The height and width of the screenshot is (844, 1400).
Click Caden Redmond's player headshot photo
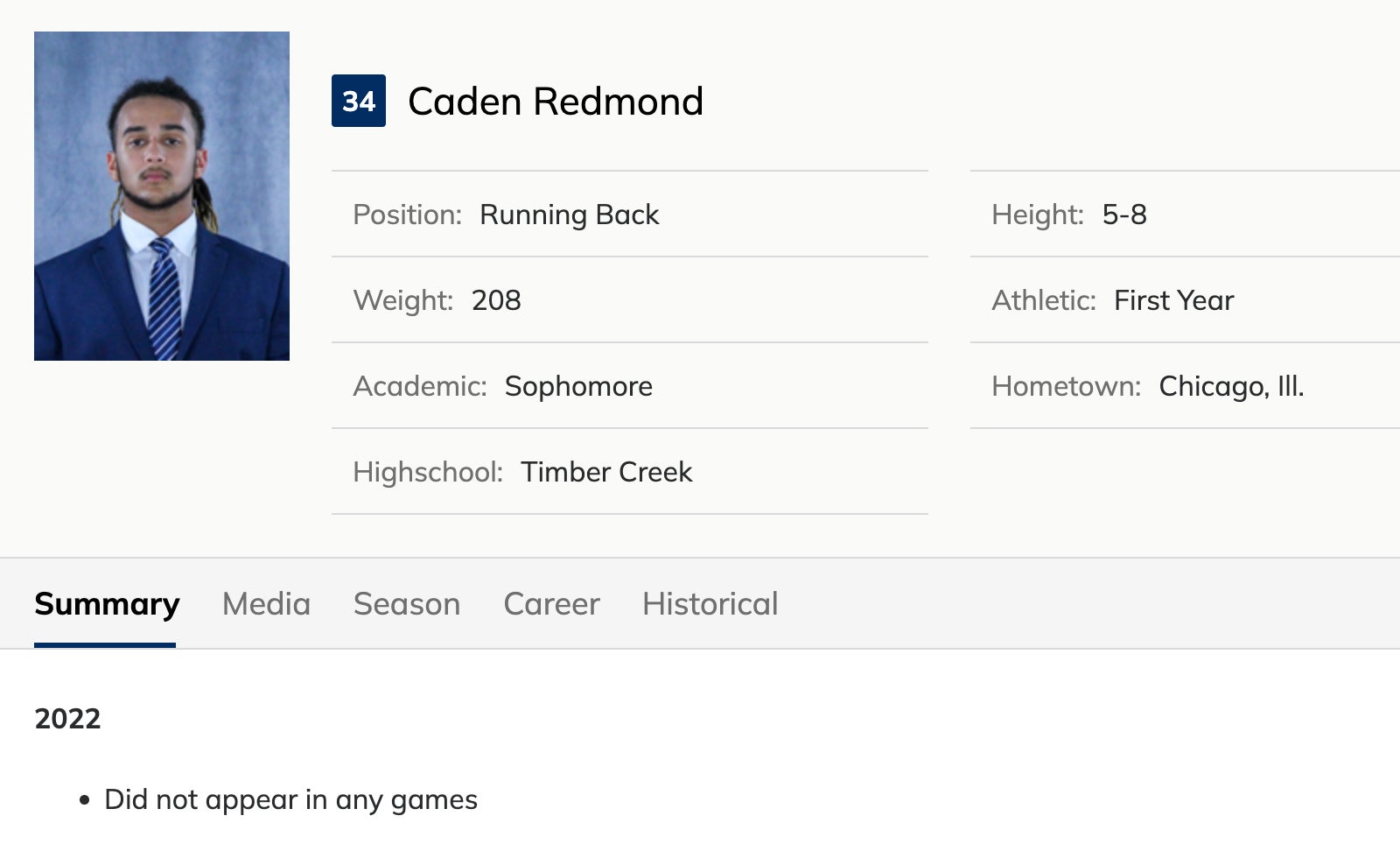(x=162, y=196)
